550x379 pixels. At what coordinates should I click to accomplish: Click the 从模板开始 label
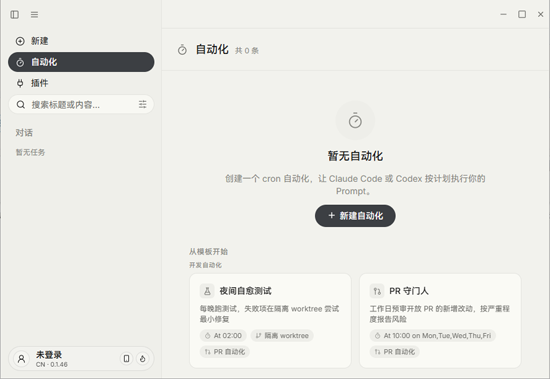[x=208, y=252]
